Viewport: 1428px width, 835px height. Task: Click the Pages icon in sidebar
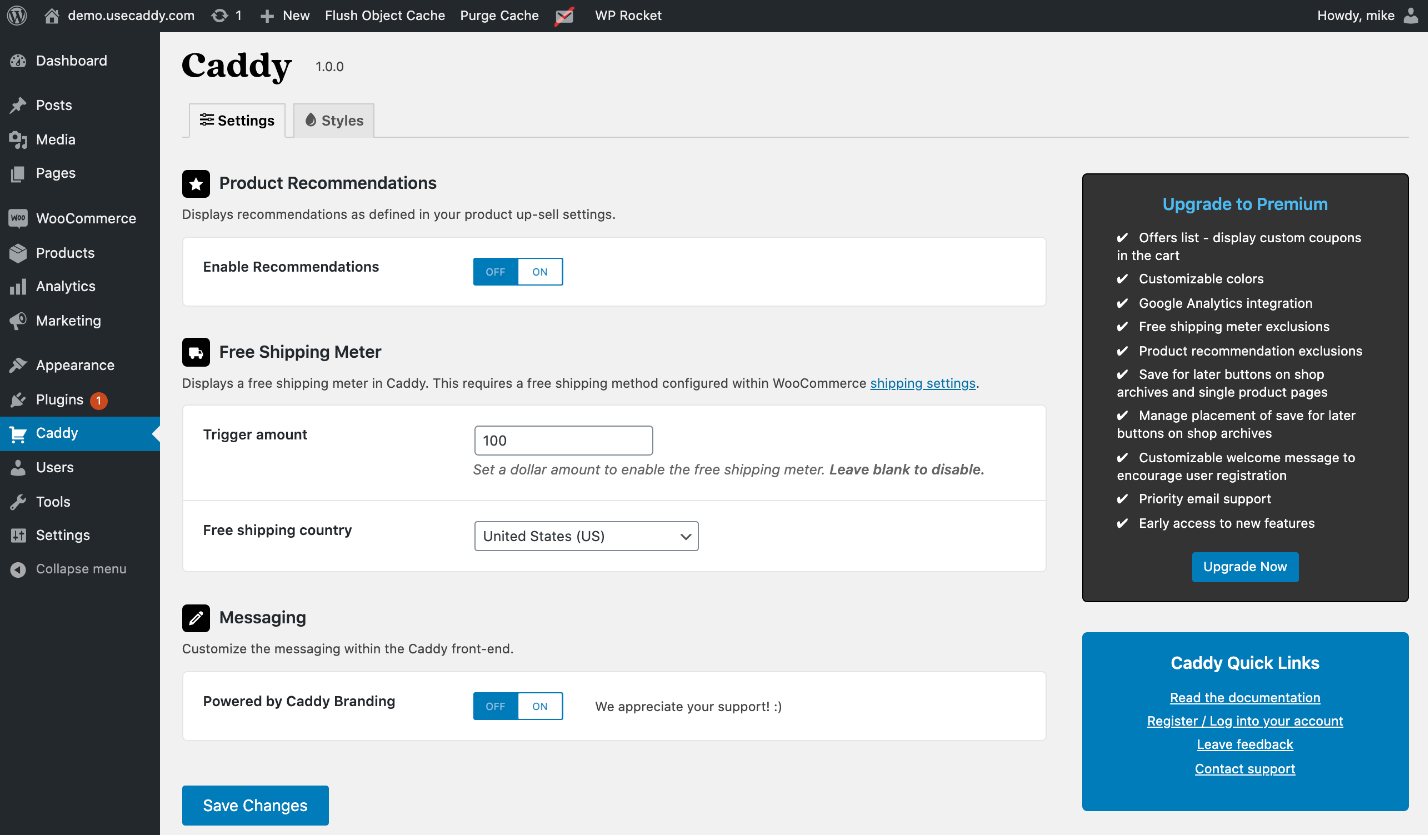point(18,174)
